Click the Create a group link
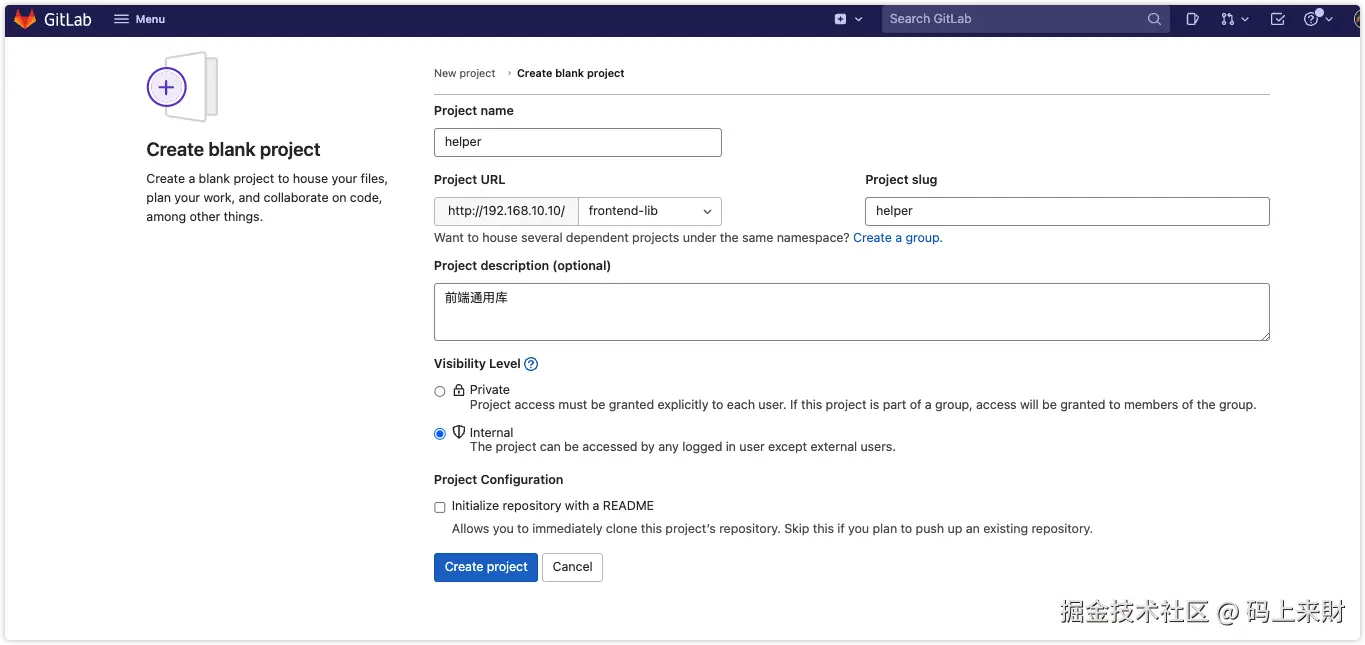 [897, 238]
